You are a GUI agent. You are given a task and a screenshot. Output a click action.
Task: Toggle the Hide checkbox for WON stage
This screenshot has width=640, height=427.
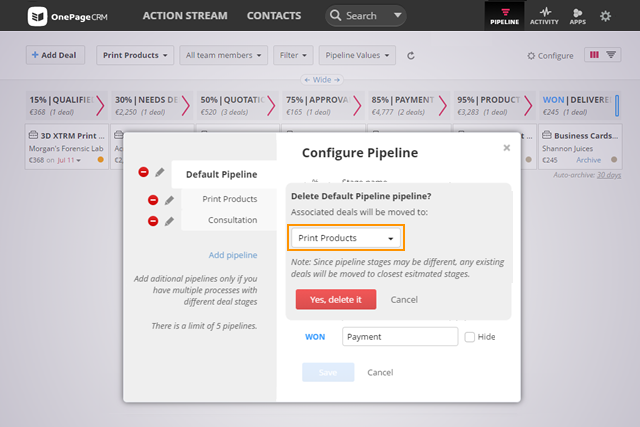470,337
